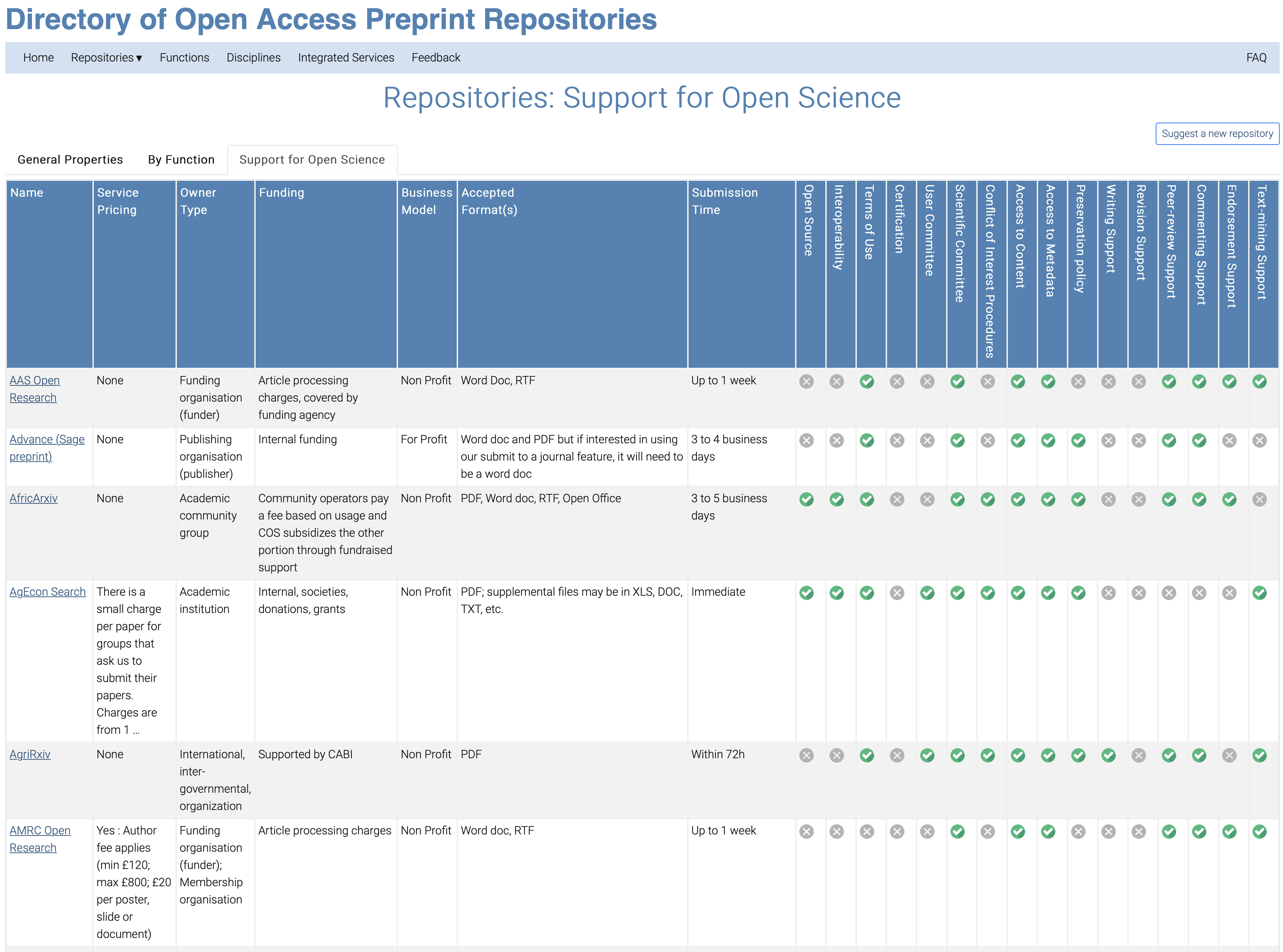Screen dimensions: 1283x952
Task: Click AgriRxiv Writing Support check icon
Action: [1108, 755]
